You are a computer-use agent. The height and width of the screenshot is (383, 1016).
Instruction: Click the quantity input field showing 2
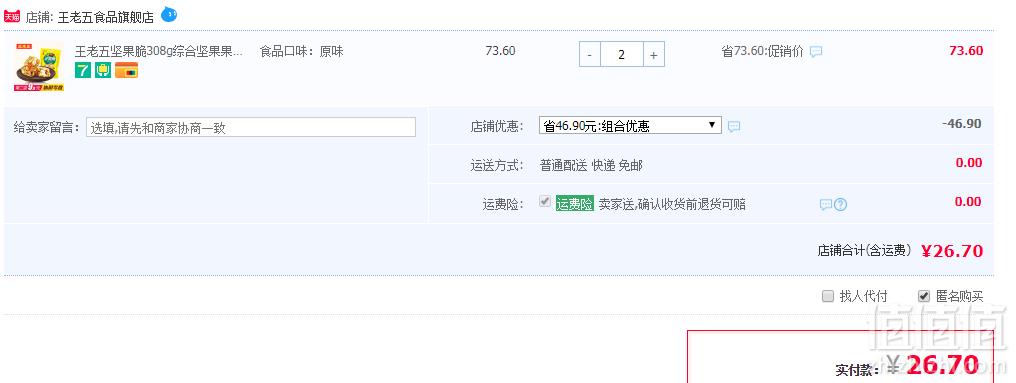coord(621,54)
